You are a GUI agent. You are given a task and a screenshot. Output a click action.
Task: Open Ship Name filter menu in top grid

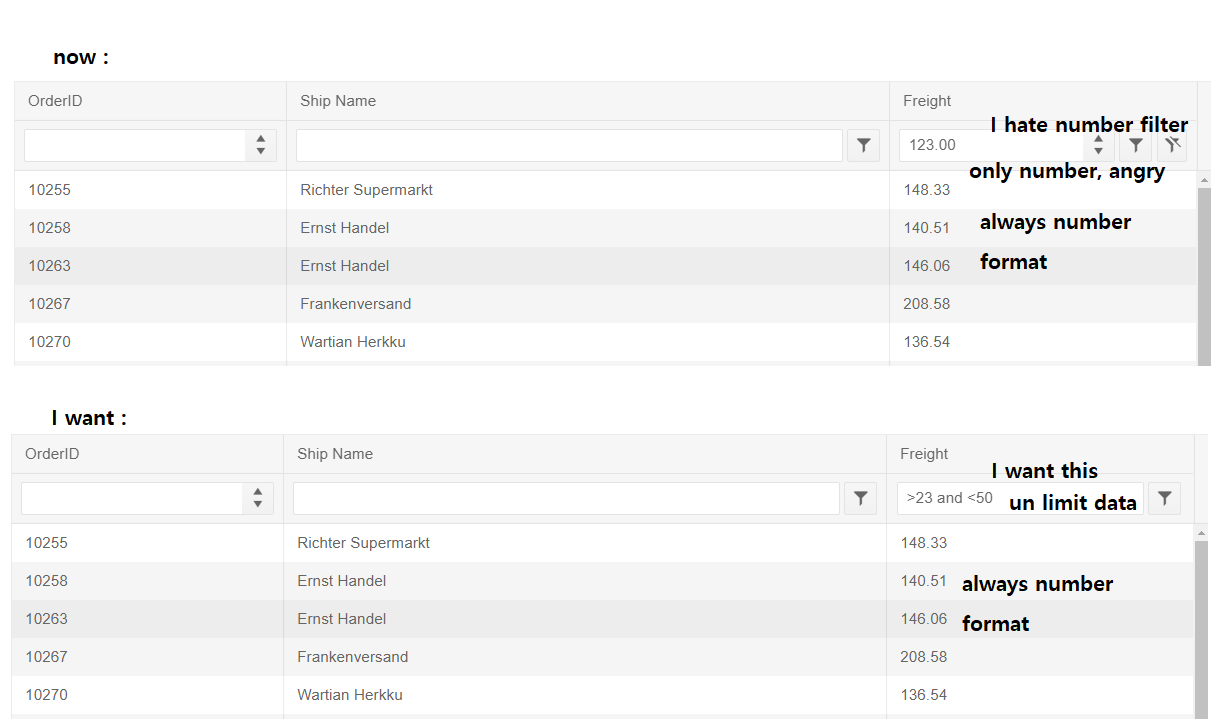point(863,145)
